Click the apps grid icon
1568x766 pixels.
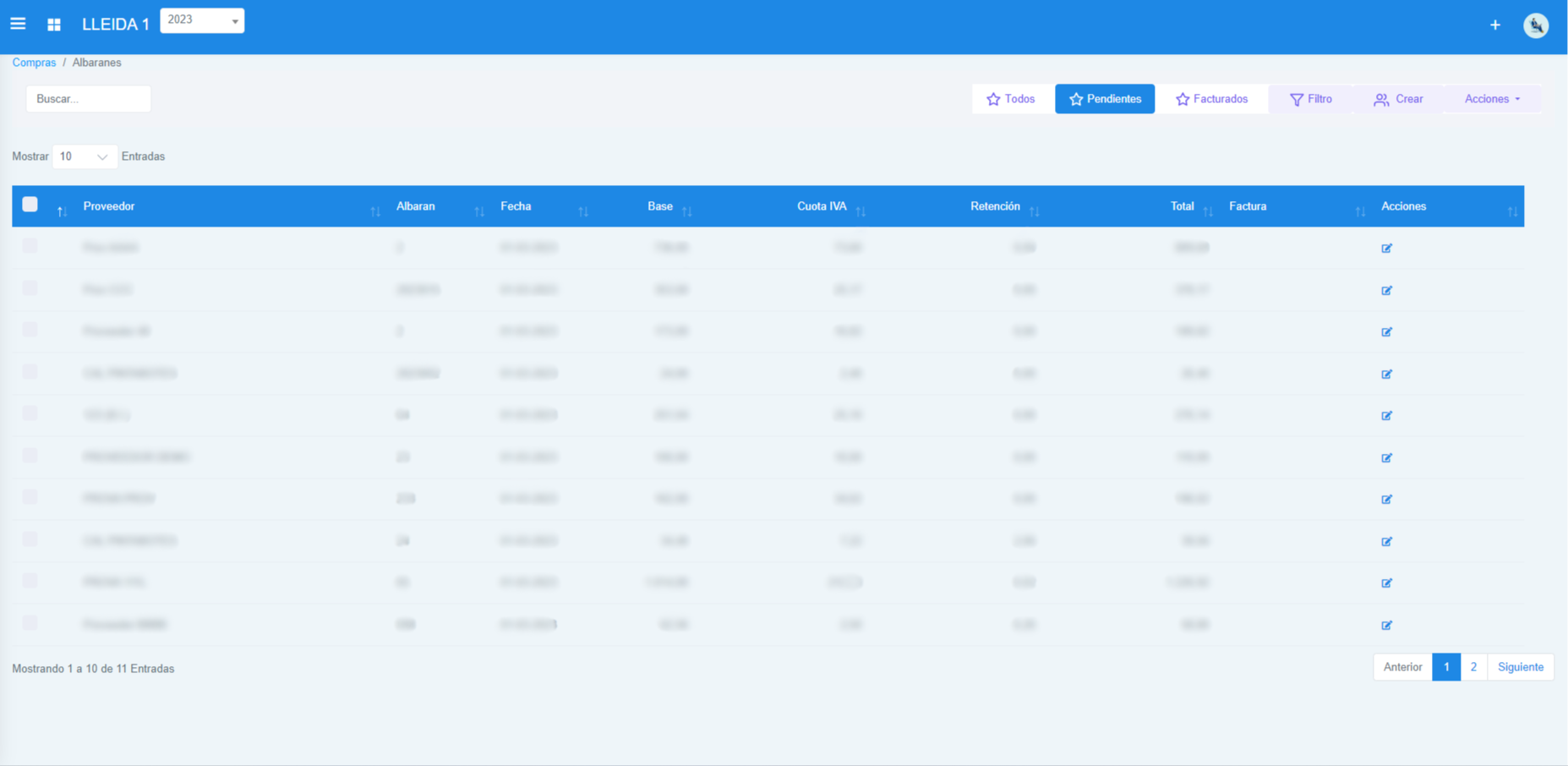pyautogui.click(x=54, y=25)
